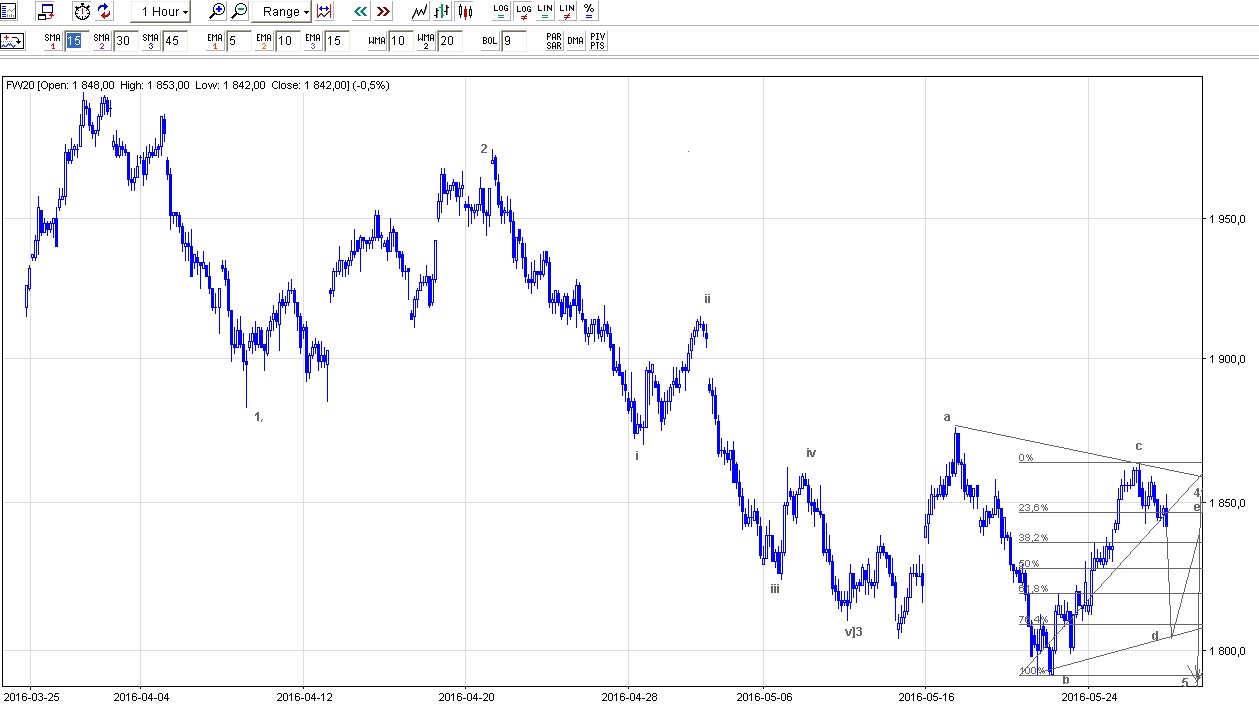Edit the EMA 1 period field showing 5
1259x709 pixels.
237,41
